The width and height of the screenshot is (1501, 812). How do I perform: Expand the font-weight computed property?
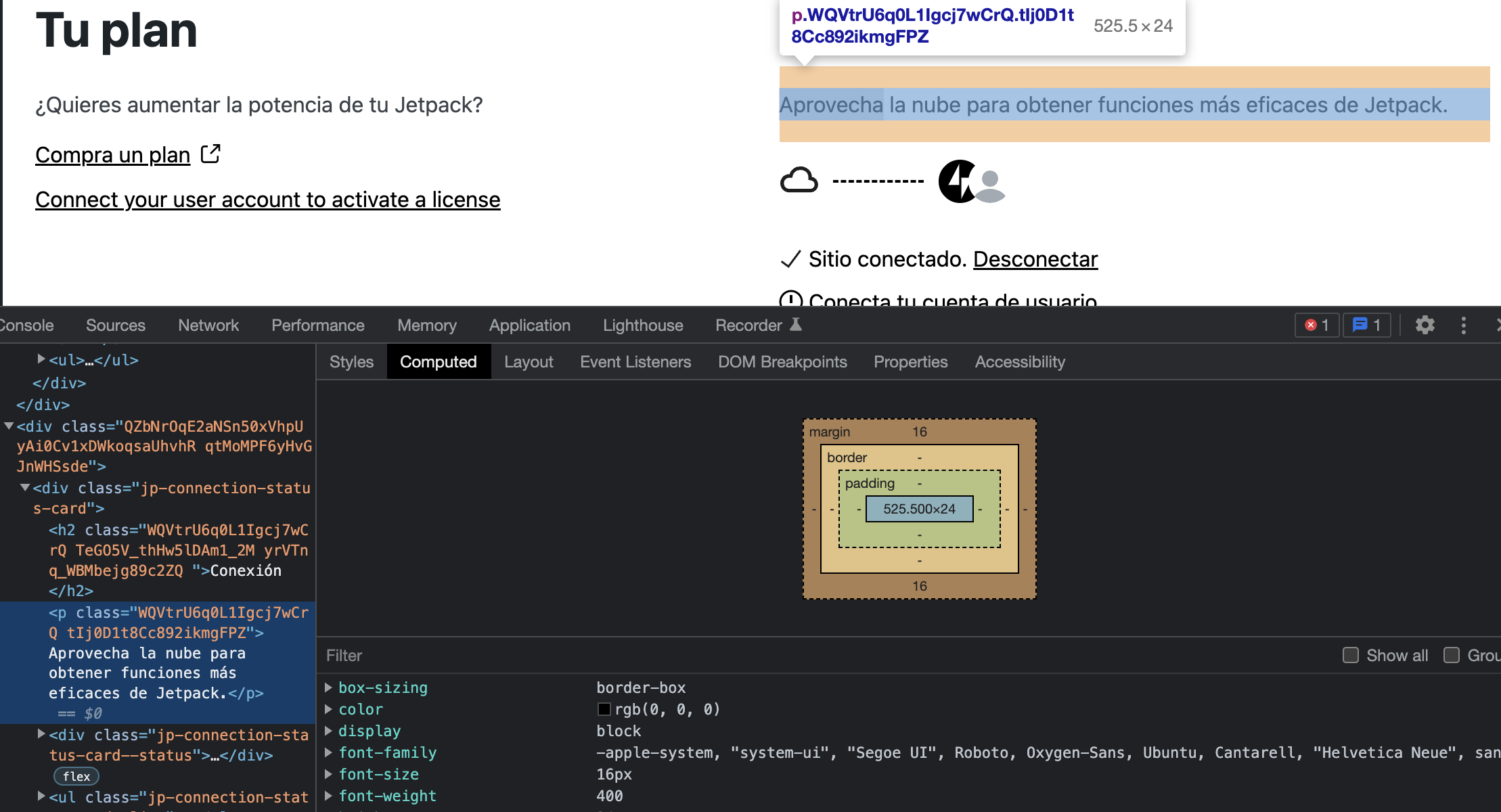328,796
